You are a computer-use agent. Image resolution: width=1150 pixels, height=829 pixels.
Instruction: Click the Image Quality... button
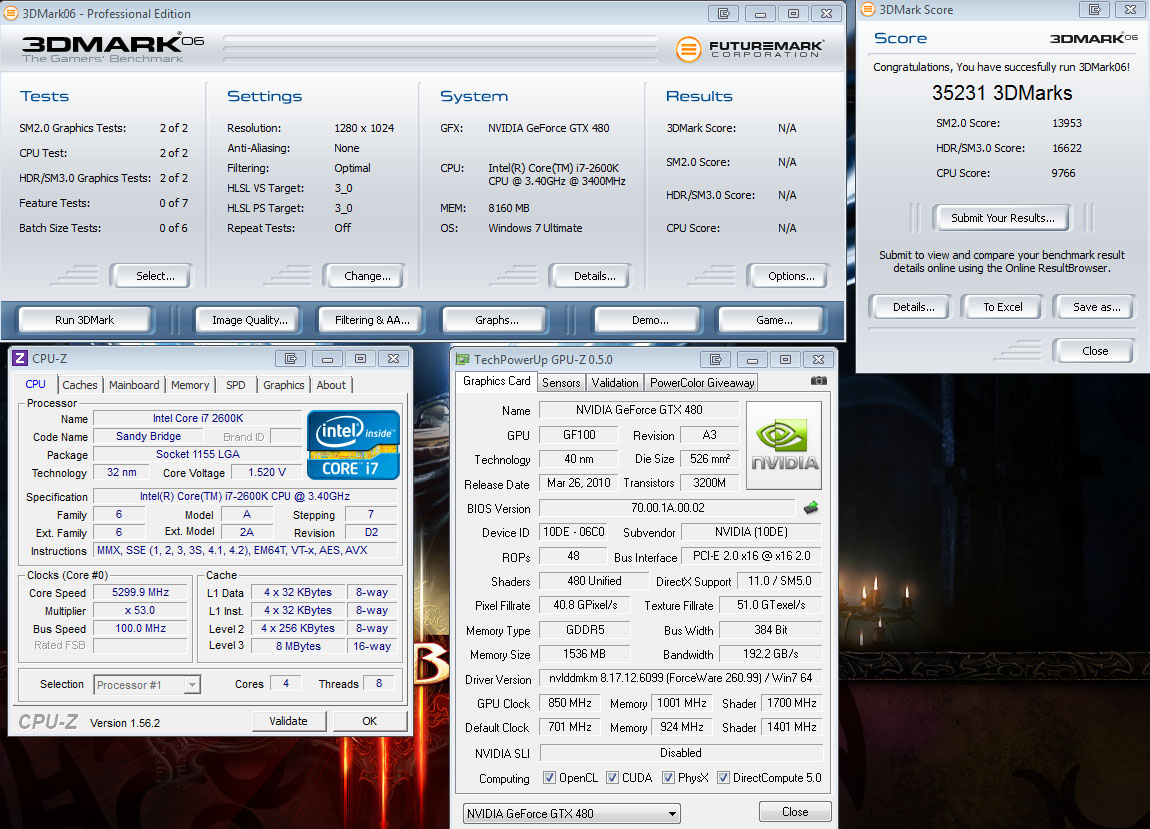coord(250,320)
